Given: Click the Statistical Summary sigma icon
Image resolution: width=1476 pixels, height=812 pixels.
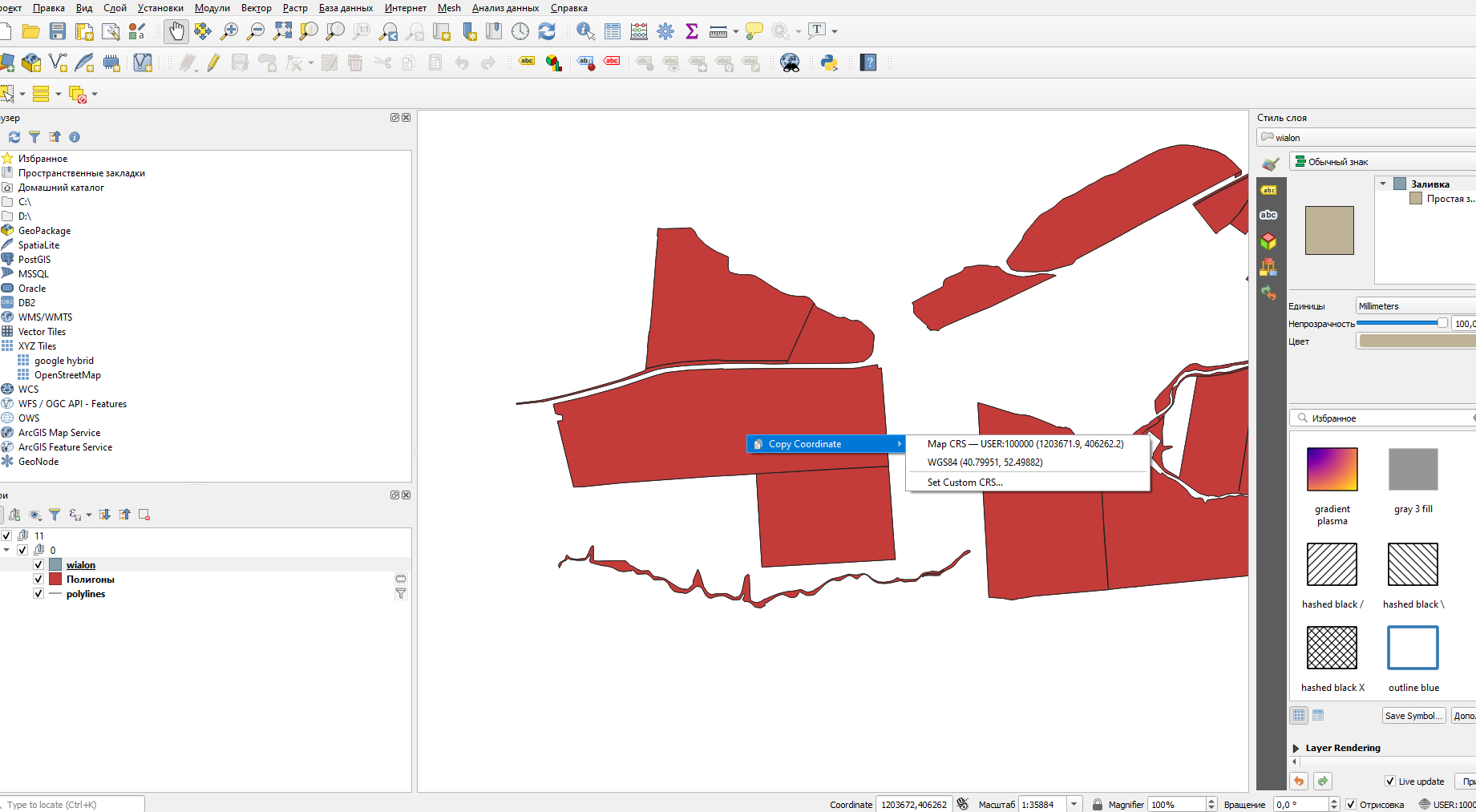Looking at the screenshot, I should pos(691,31).
